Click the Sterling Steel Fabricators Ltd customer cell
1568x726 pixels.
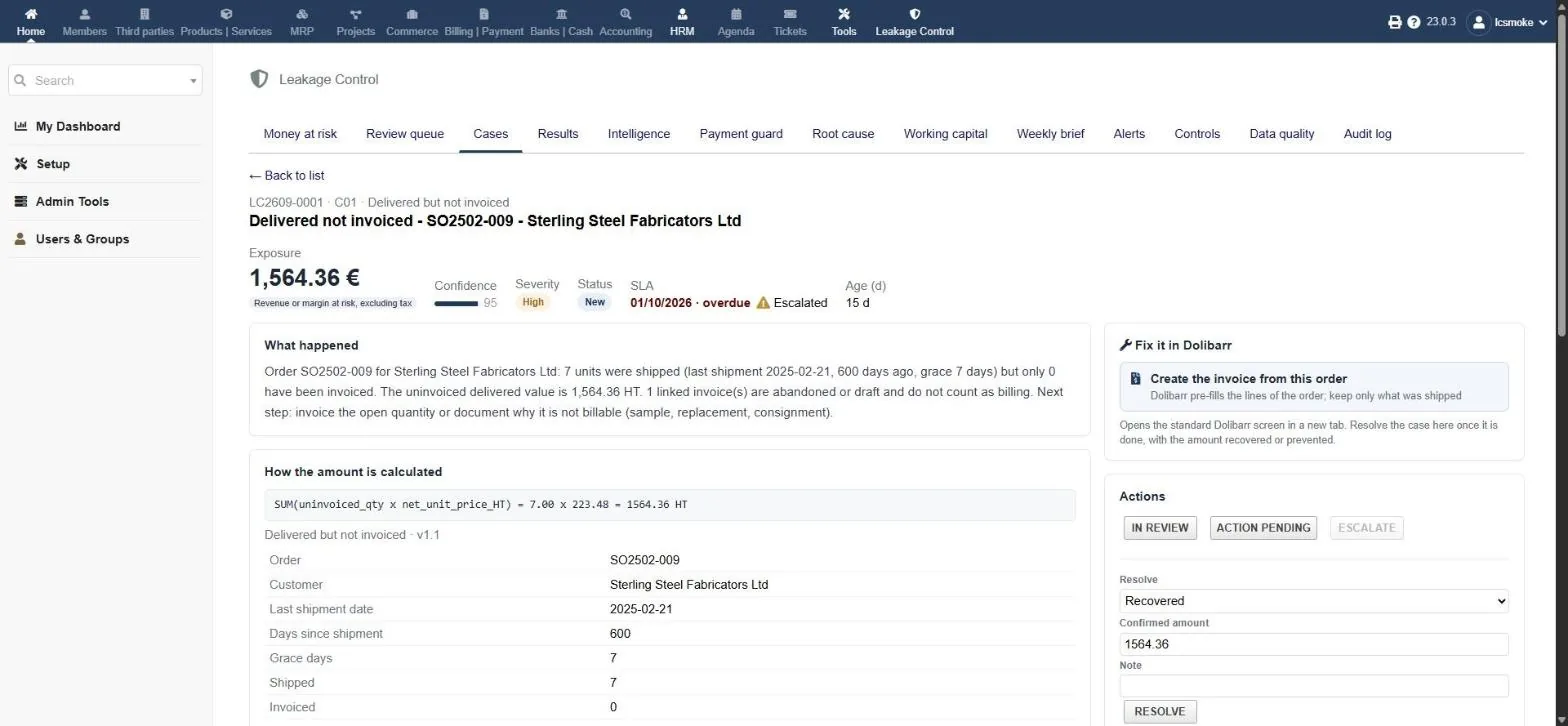click(x=689, y=585)
